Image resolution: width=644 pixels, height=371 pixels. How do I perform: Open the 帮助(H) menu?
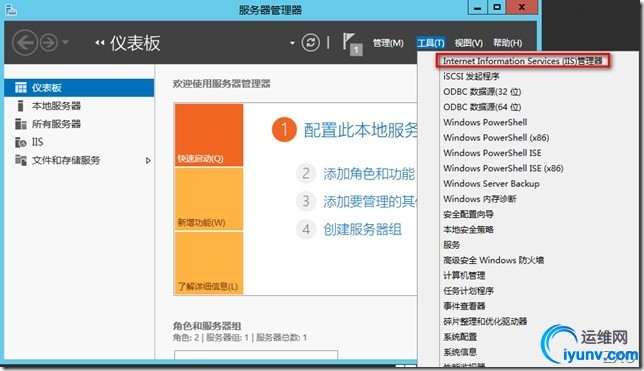(508, 43)
